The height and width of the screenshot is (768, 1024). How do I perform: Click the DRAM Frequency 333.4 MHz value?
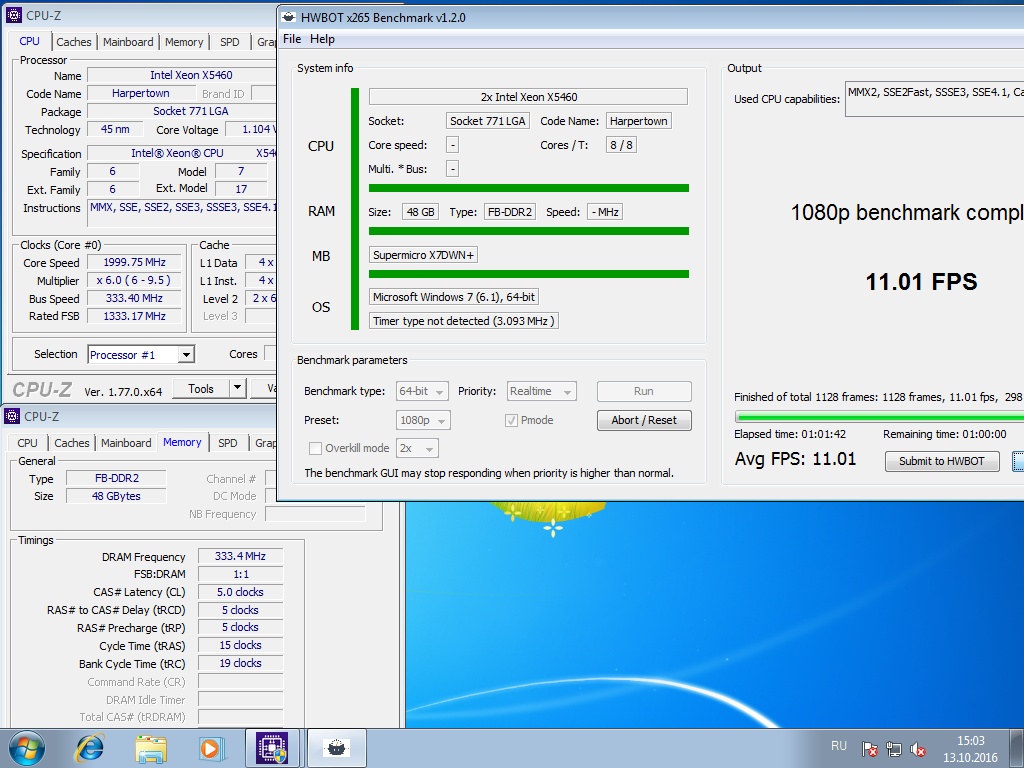tap(240, 556)
